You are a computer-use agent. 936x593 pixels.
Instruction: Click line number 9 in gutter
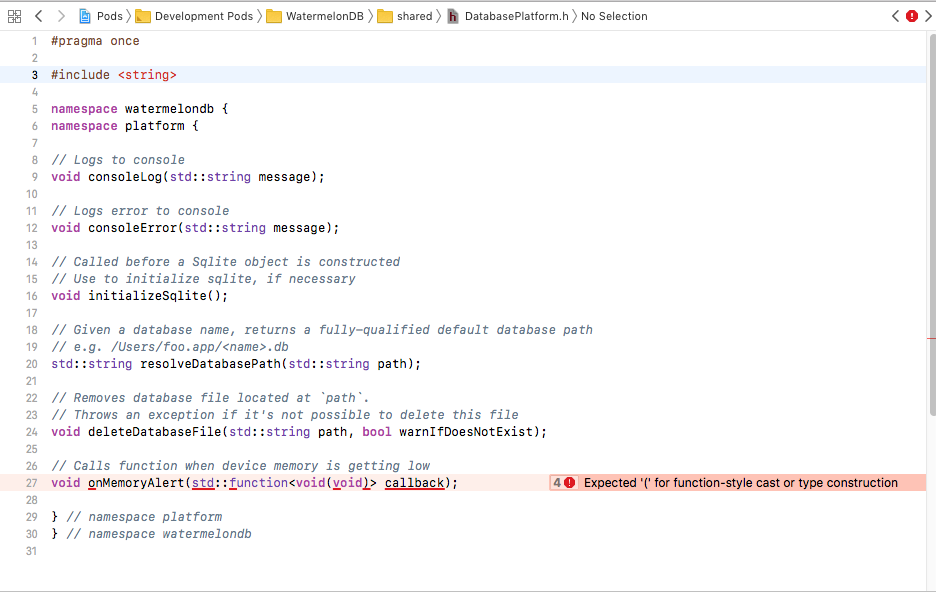point(35,177)
